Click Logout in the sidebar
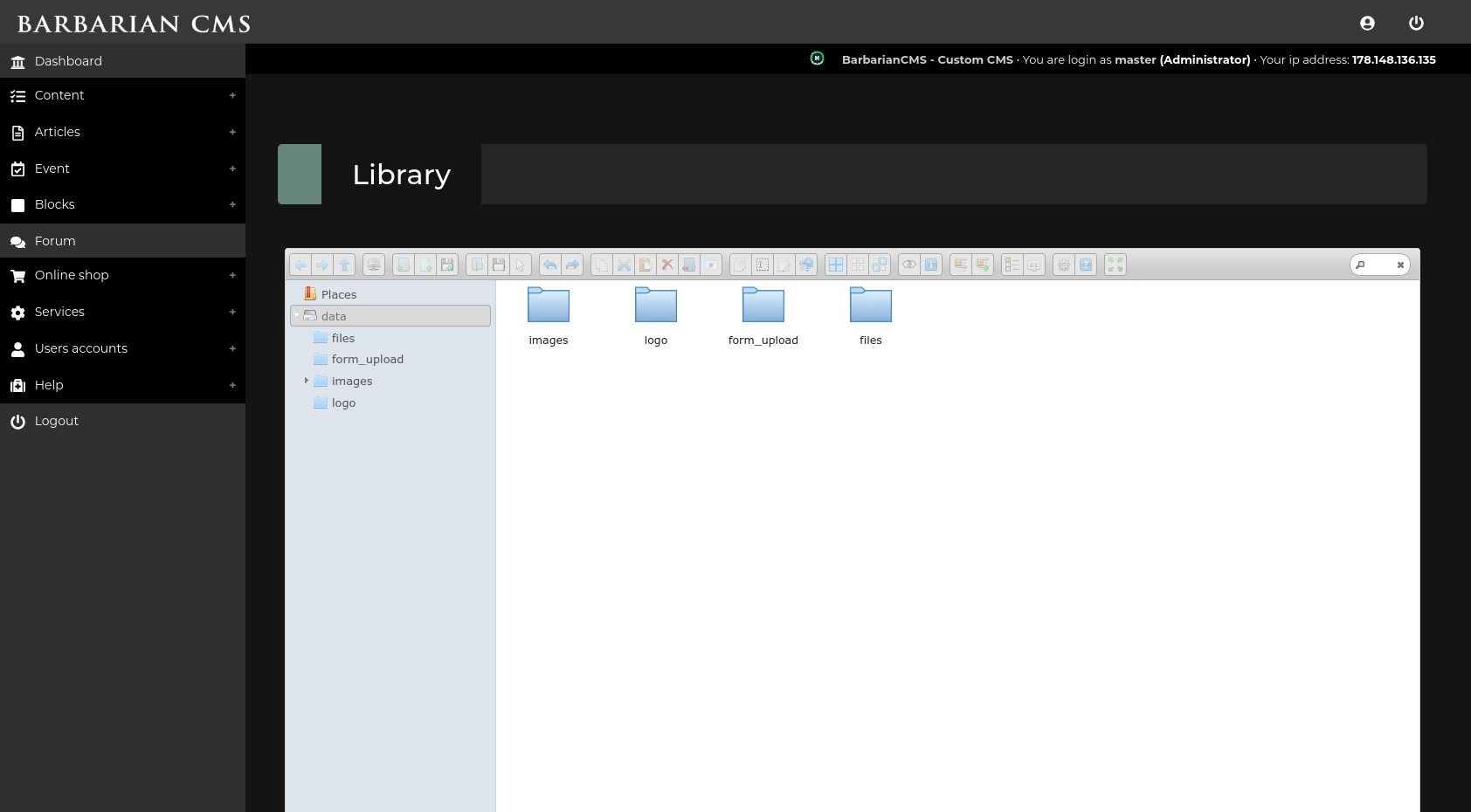 [122, 421]
